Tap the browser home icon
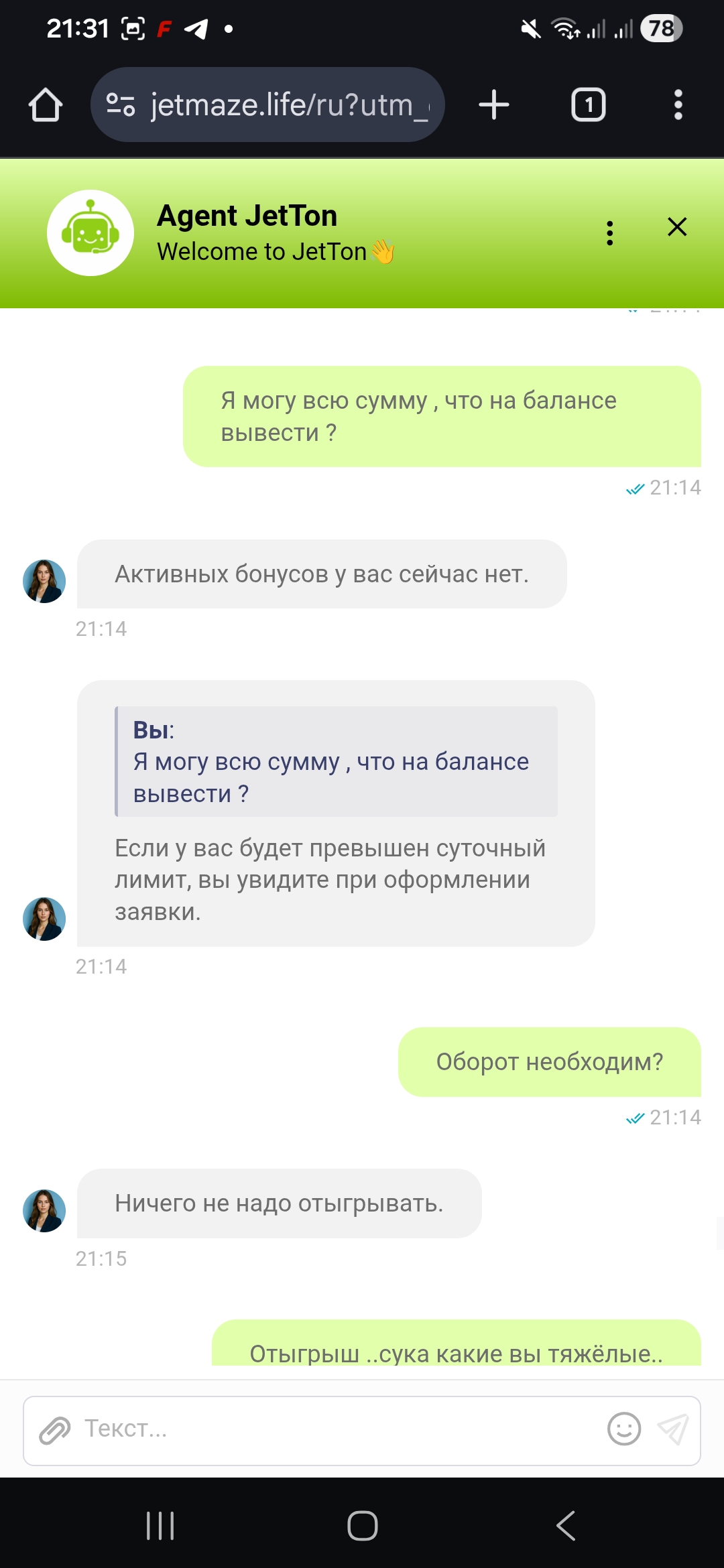The height and width of the screenshot is (1568, 724). coord(46,105)
